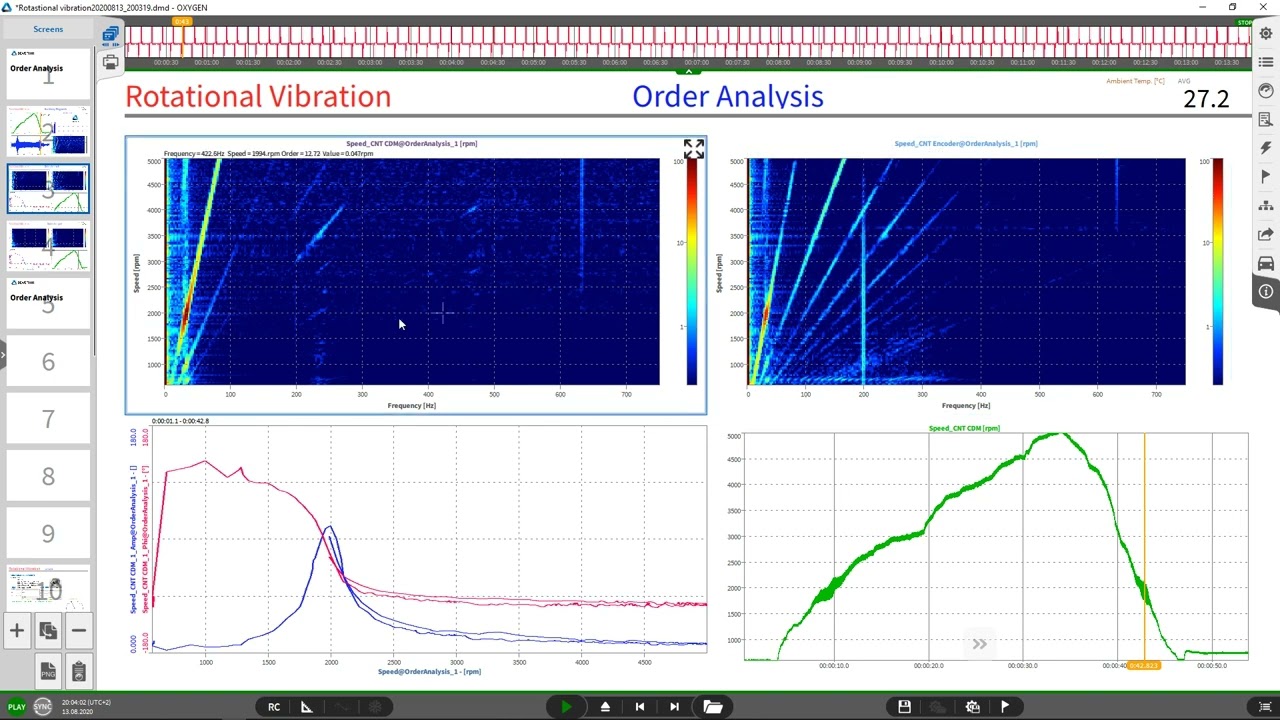Select empty screen 9
Screen dimensions: 1280x720
pyautogui.click(x=48, y=533)
